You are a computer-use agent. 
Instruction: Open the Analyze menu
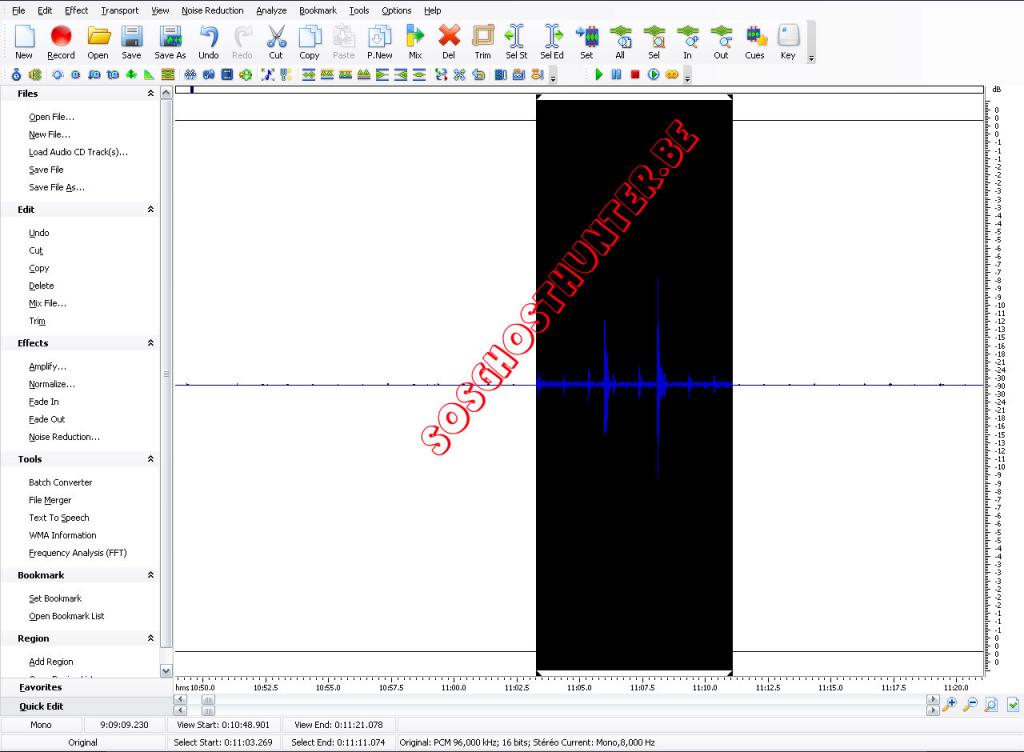click(271, 10)
